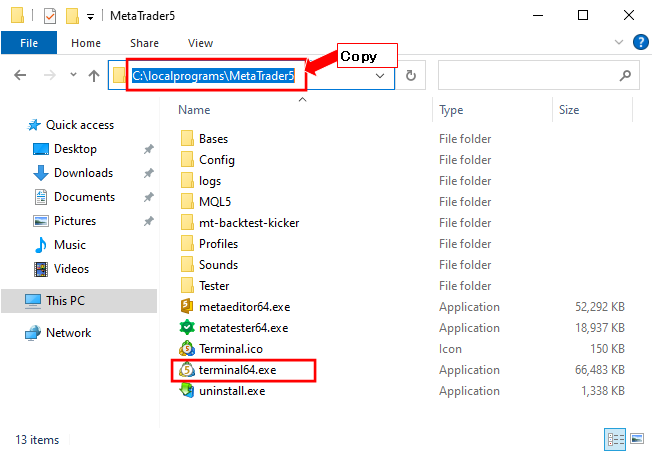
Task: Select the metaeditor64.exe file icon
Action: (x=187, y=307)
